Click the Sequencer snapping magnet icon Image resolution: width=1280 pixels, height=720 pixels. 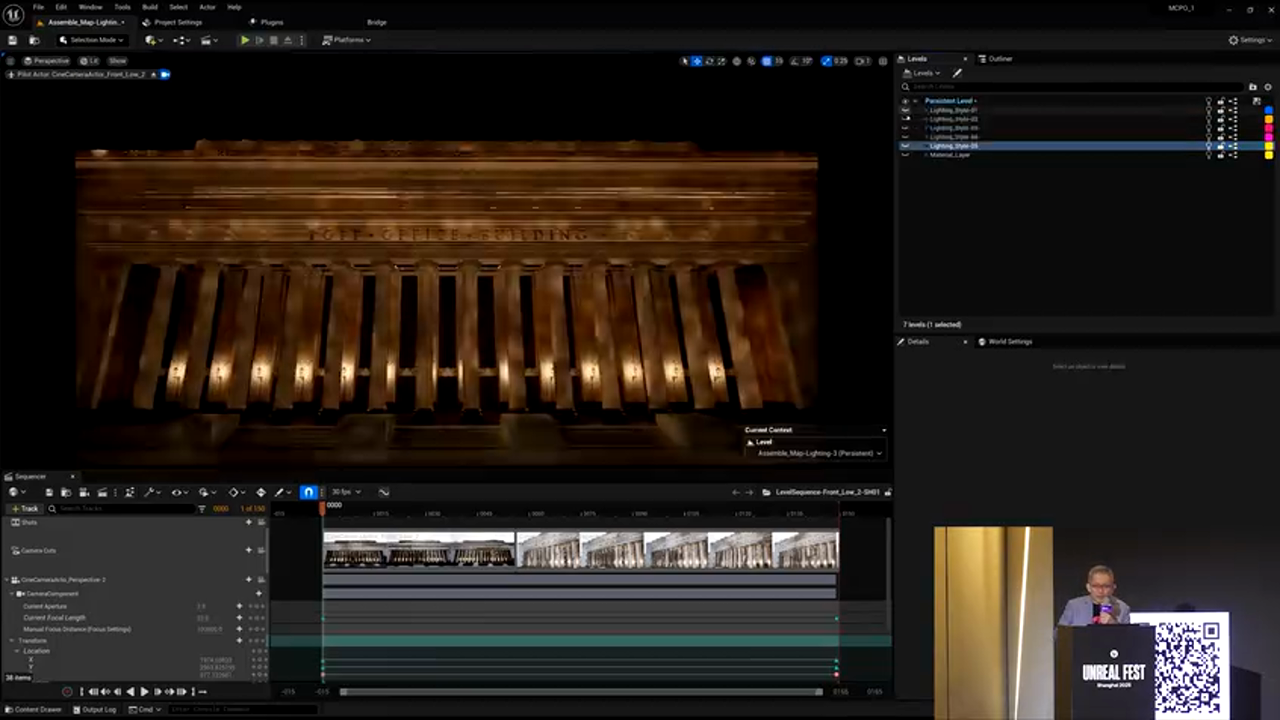[308, 492]
